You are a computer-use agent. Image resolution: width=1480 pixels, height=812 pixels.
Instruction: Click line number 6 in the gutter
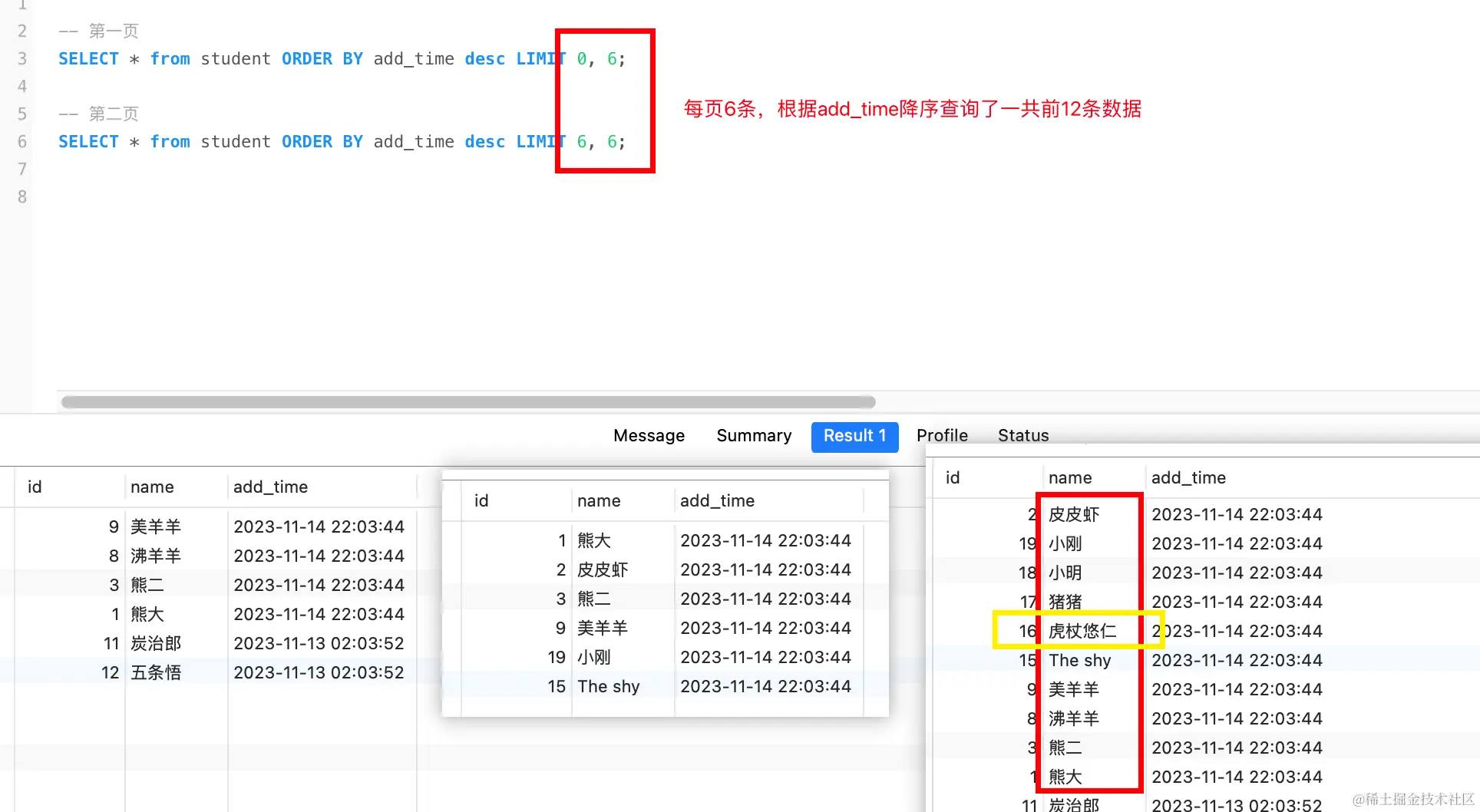click(22, 142)
